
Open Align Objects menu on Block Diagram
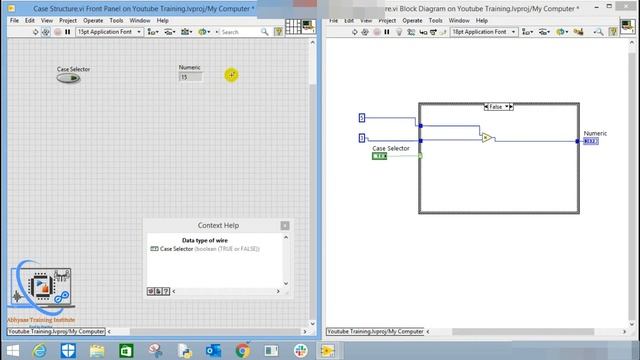527,32
